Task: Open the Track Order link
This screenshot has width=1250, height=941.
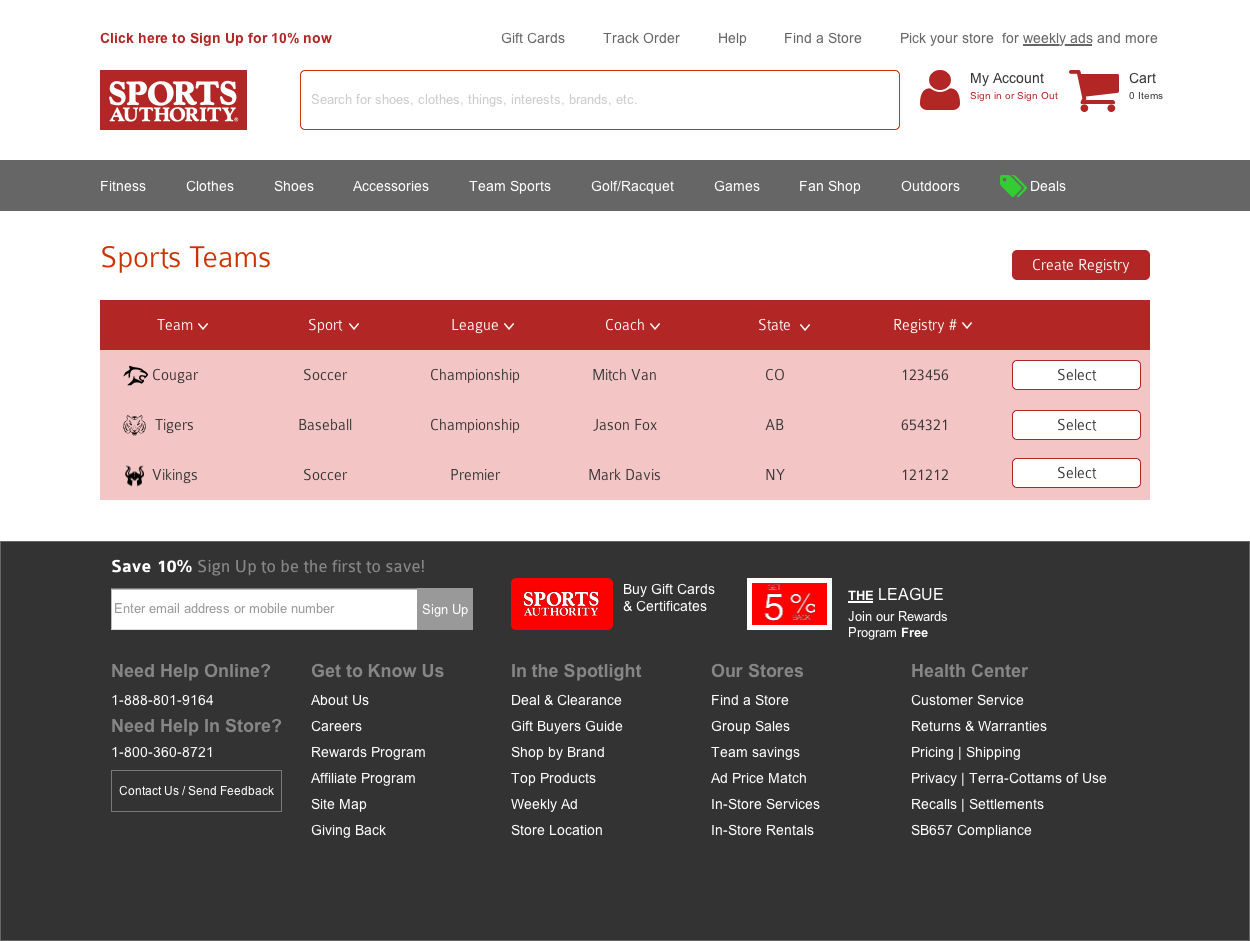Action: (x=641, y=38)
